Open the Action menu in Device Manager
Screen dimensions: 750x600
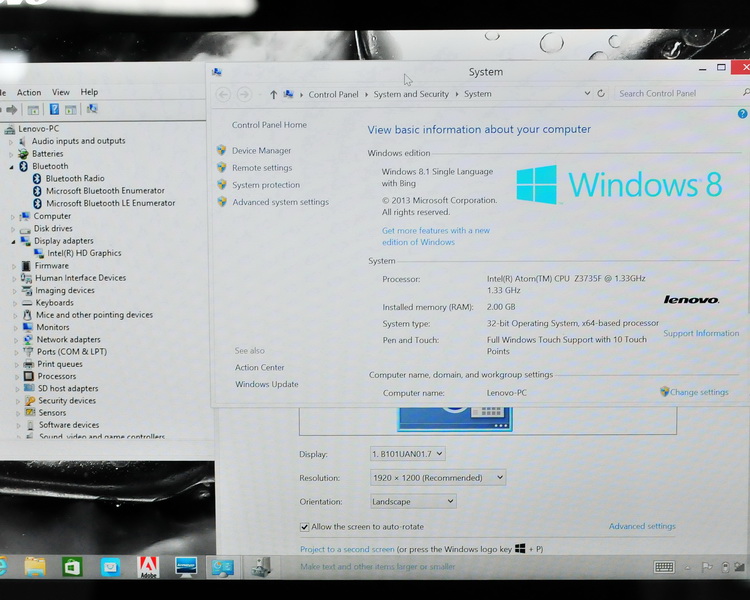(29, 92)
